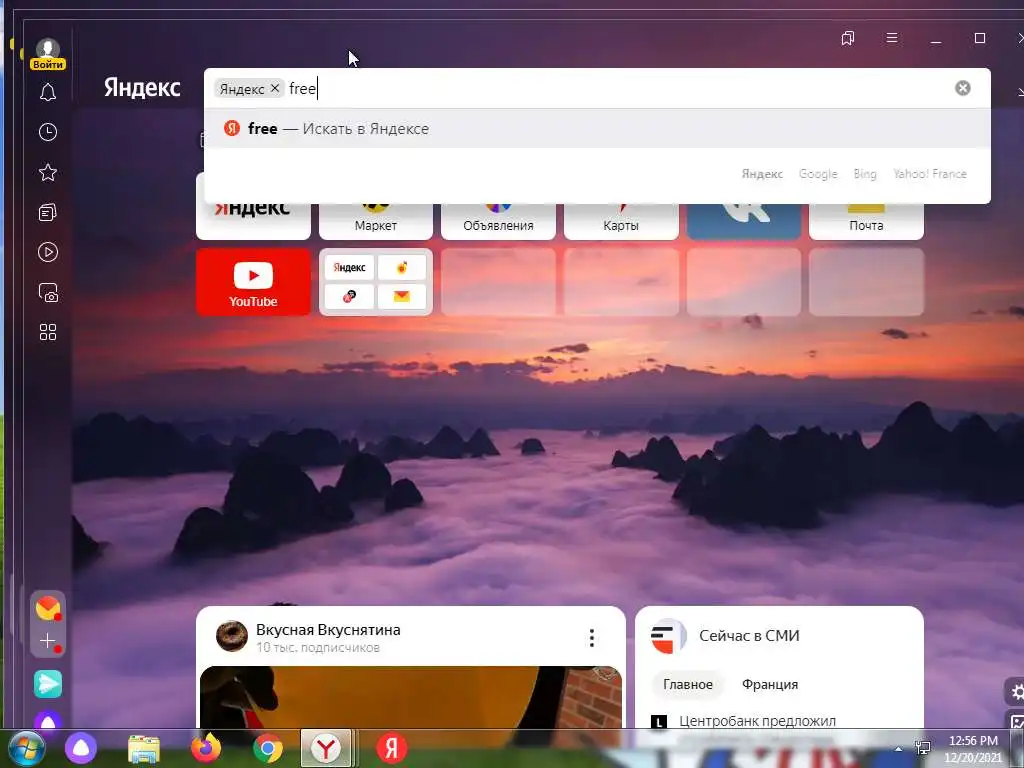
Task: Open the Объявления tile
Action: [498, 221]
